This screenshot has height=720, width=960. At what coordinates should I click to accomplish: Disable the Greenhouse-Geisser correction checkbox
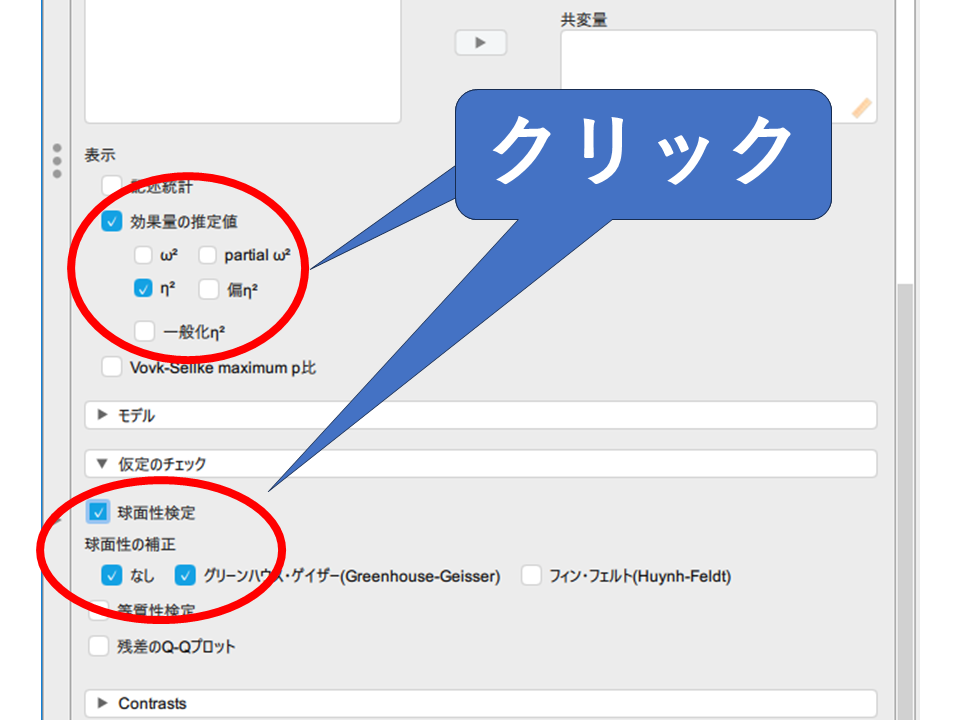point(185,576)
